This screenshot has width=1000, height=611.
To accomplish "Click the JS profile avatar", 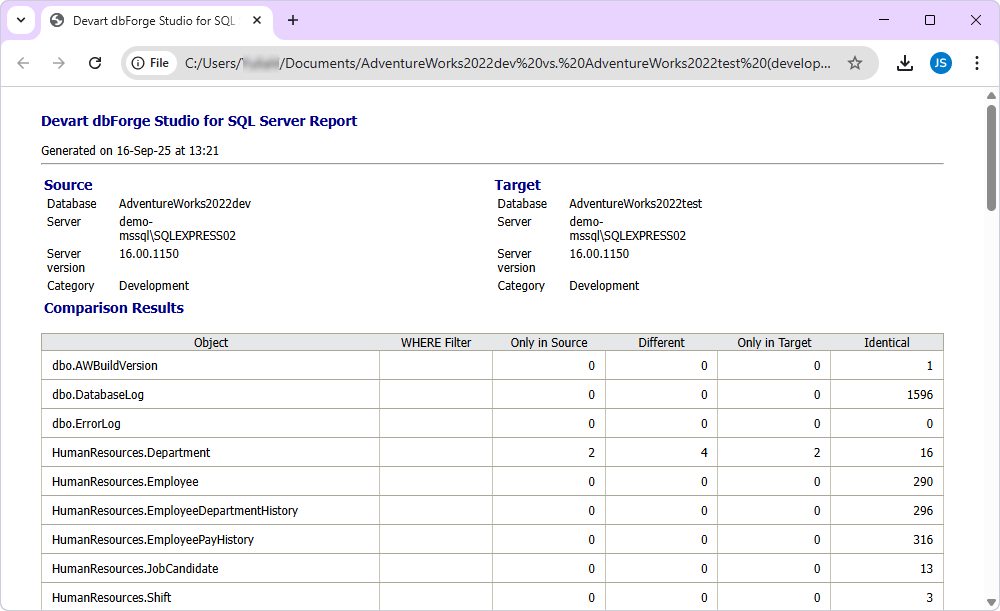I will click(x=941, y=62).
